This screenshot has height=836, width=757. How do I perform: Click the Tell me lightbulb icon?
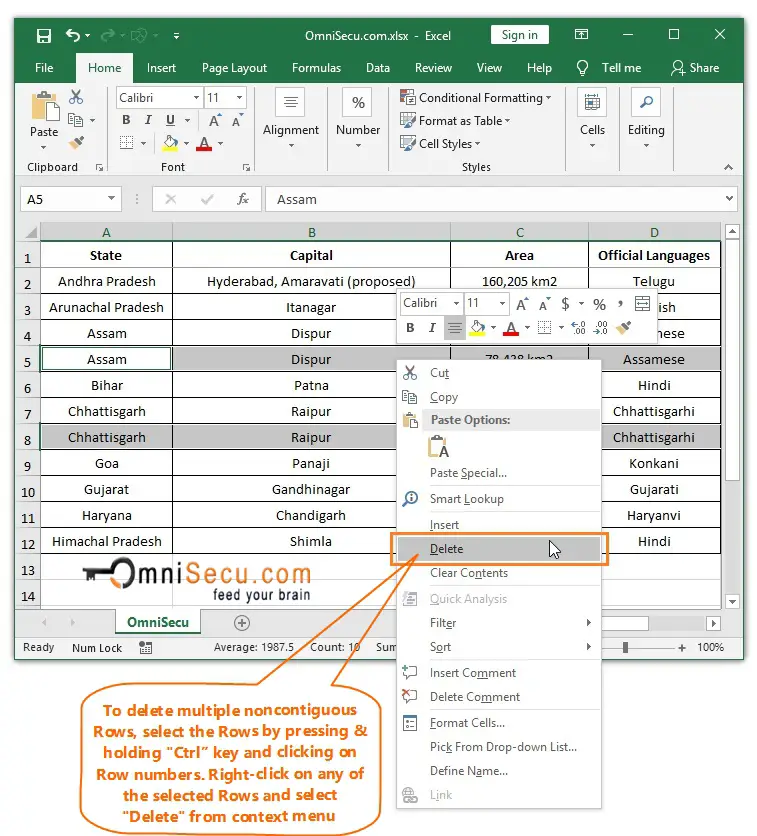tap(582, 68)
